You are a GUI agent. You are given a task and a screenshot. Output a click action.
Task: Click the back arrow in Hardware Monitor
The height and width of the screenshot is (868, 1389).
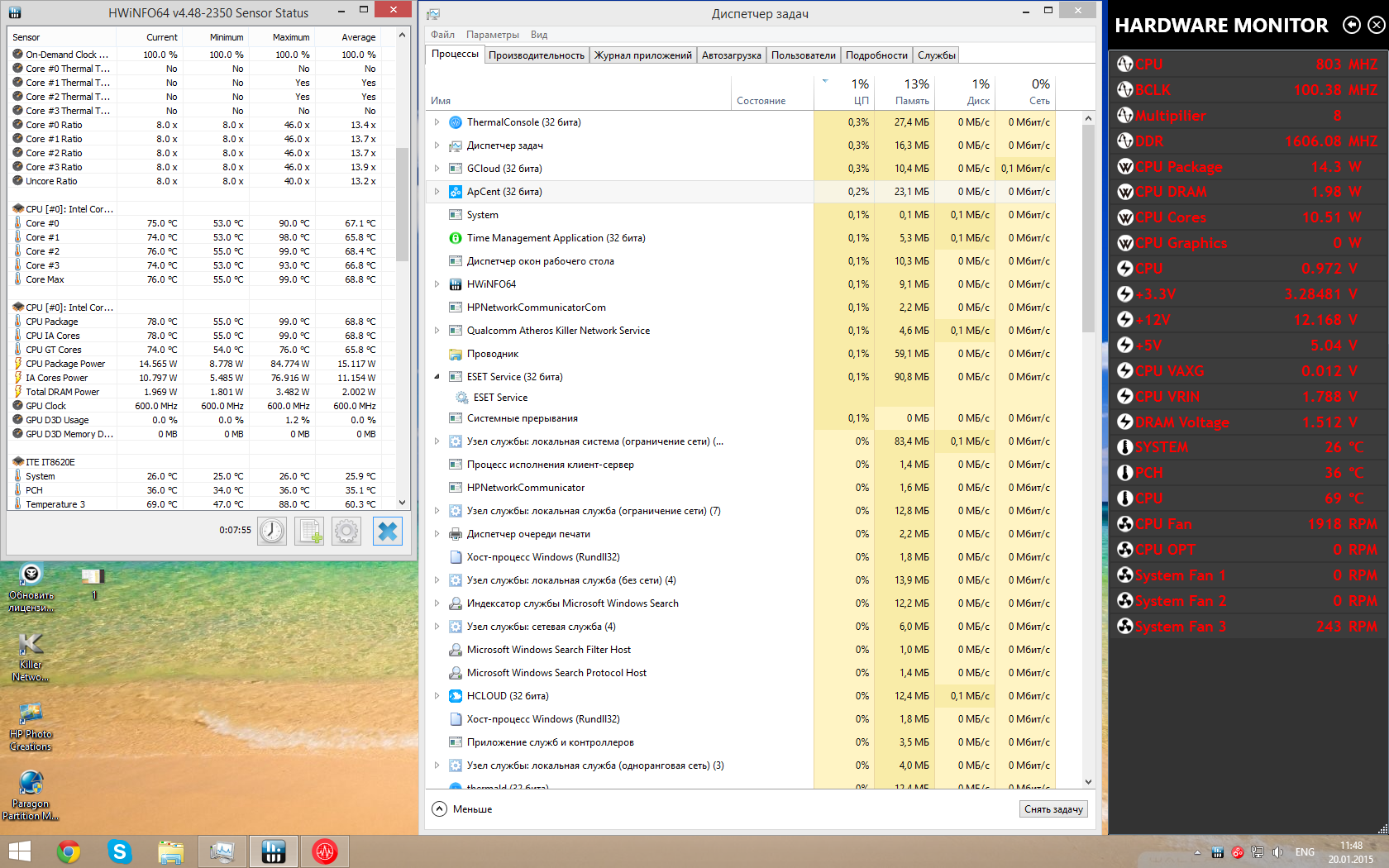(1352, 25)
